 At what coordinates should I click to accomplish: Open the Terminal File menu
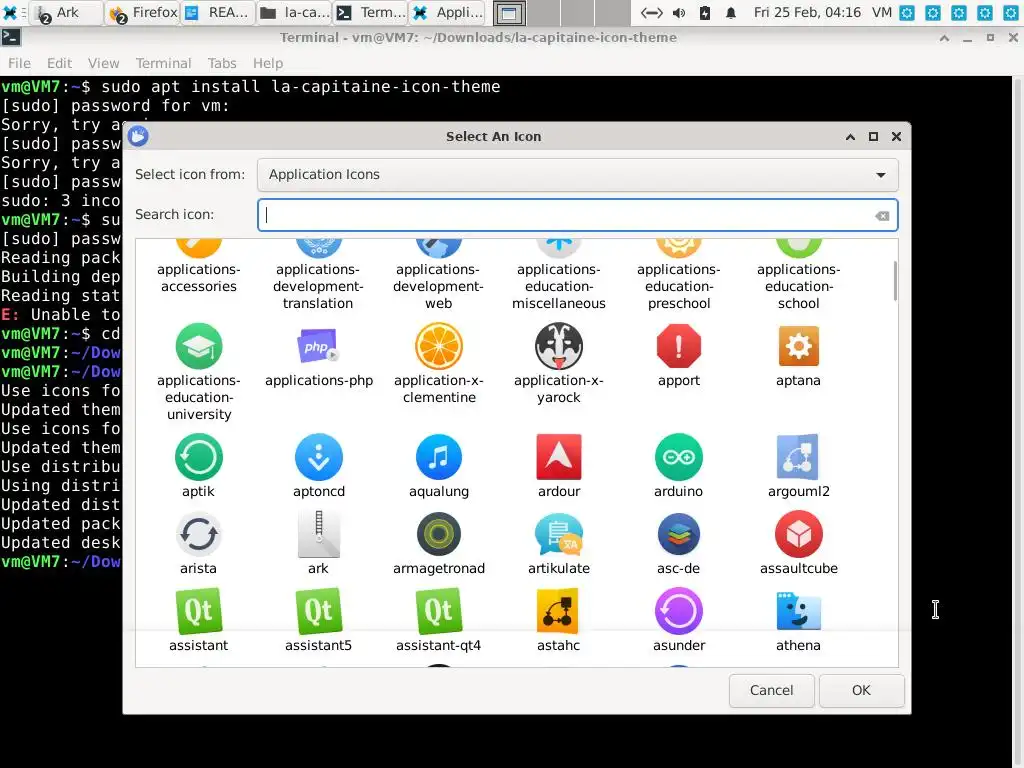coord(19,63)
